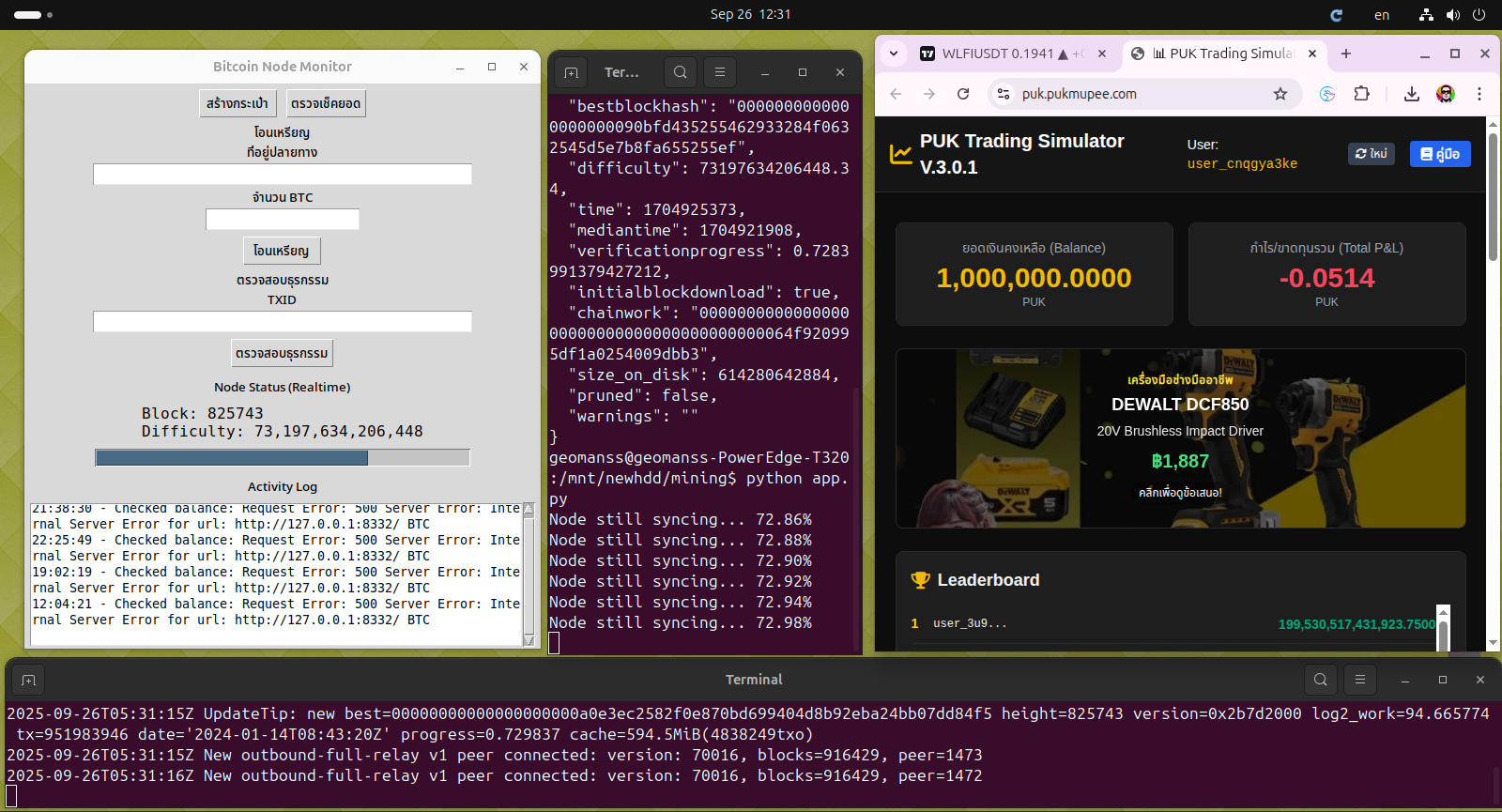Image resolution: width=1502 pixels, height=812 pixels.
Task: Open the site information icon beside URL
Action: point(1004,94)
